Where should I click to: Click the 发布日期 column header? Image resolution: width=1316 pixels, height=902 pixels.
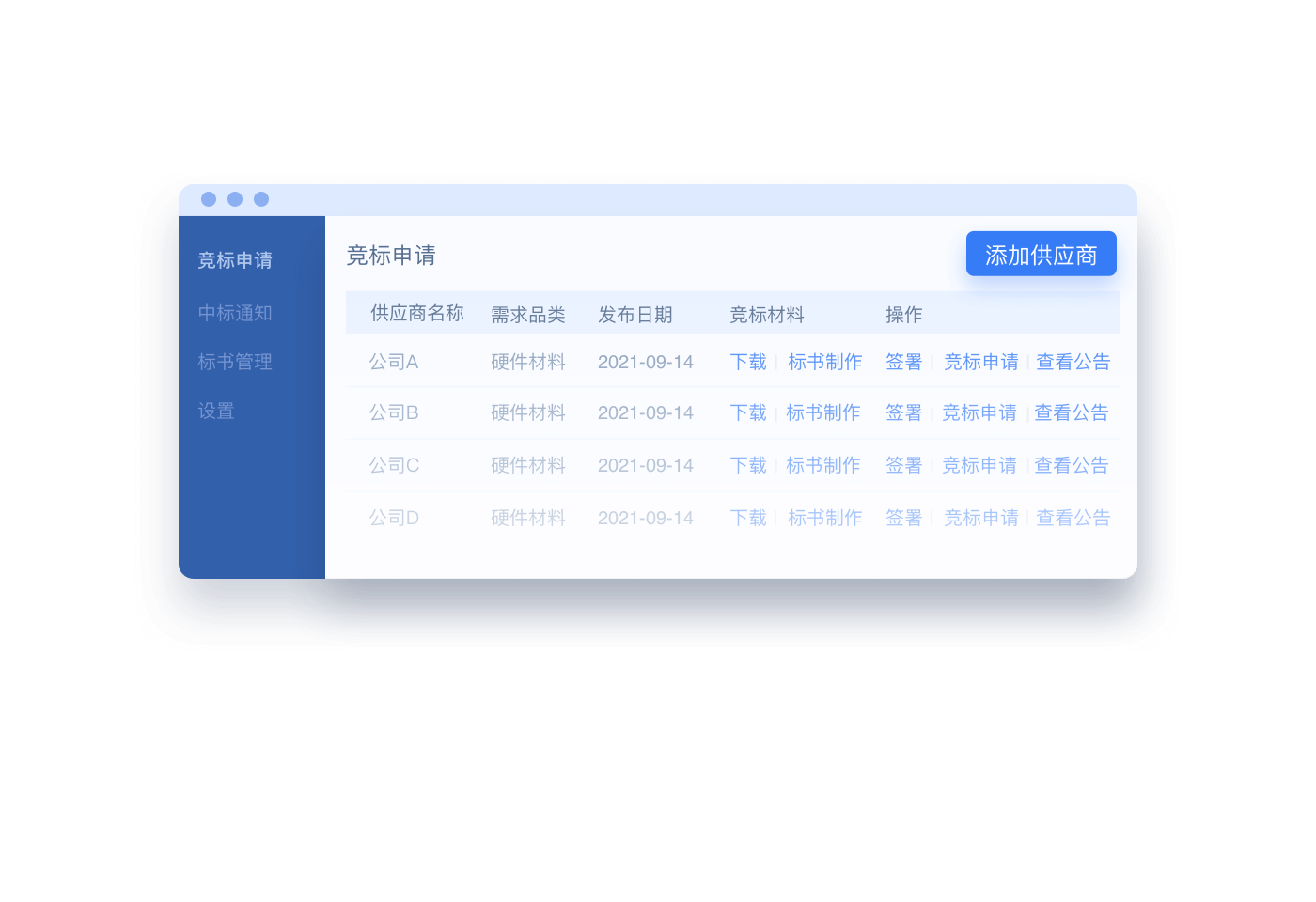coord(635,315)
